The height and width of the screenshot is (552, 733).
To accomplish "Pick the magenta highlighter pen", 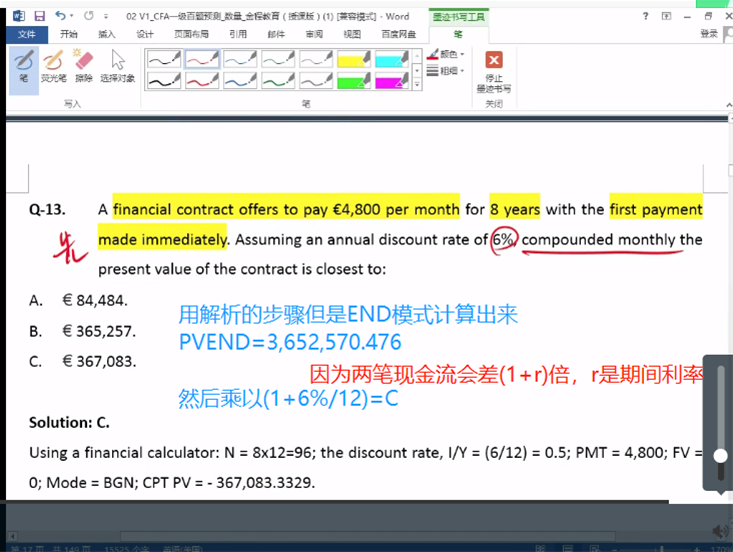I will coord(392,80).
